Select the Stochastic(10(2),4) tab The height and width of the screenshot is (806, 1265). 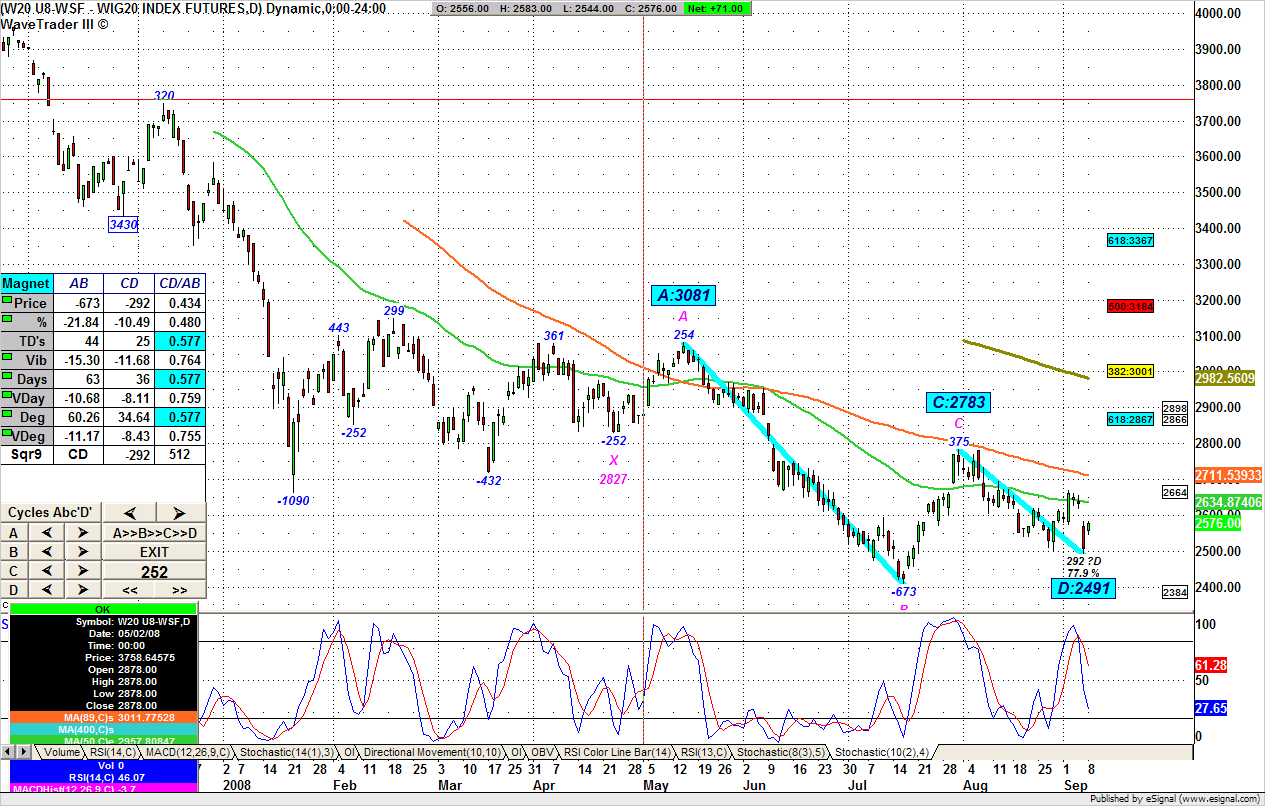click(x=882, y=751)
